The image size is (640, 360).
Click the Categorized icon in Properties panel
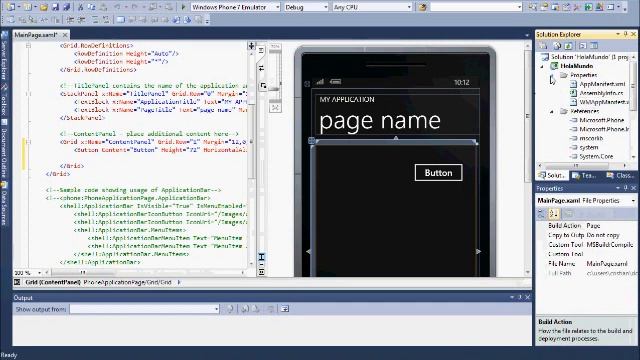pyautogui.click(x=542, y=213)
